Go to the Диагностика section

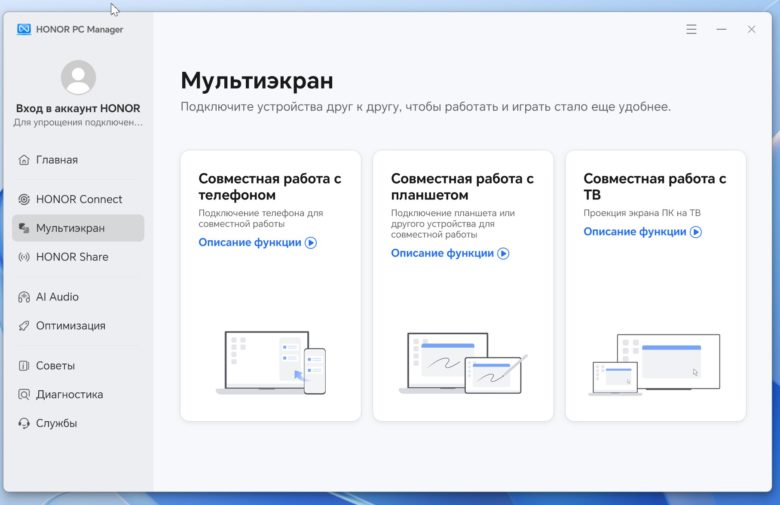click(78, 394)
